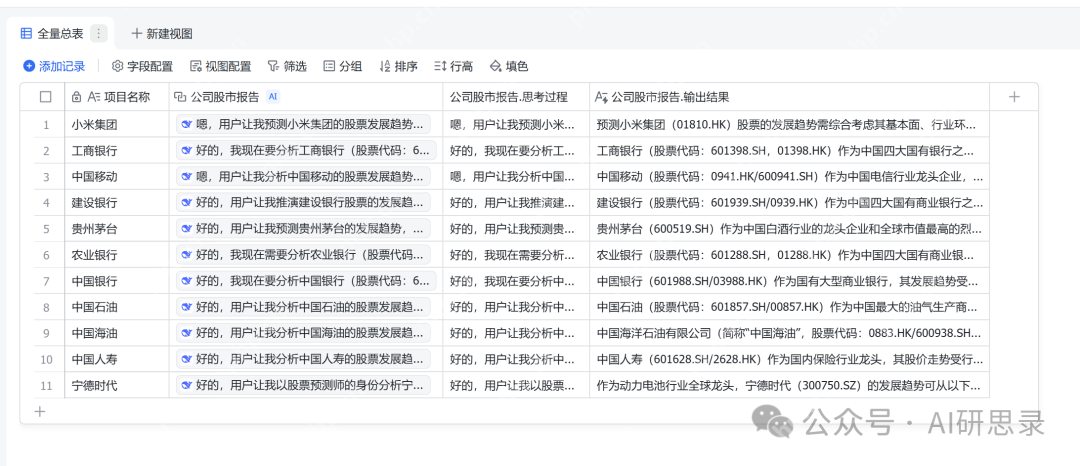This screenshot has height=466, width=1080.
Task: Click row number 1
Action: click(x=46, y=125)
